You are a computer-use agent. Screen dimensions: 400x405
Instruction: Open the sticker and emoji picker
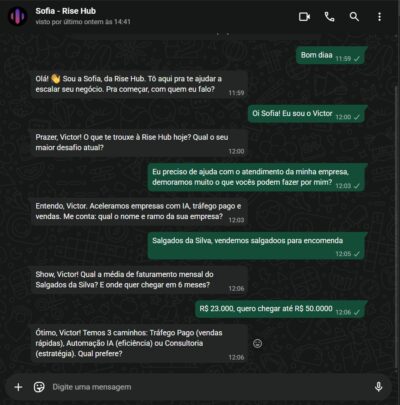(39, 387)
